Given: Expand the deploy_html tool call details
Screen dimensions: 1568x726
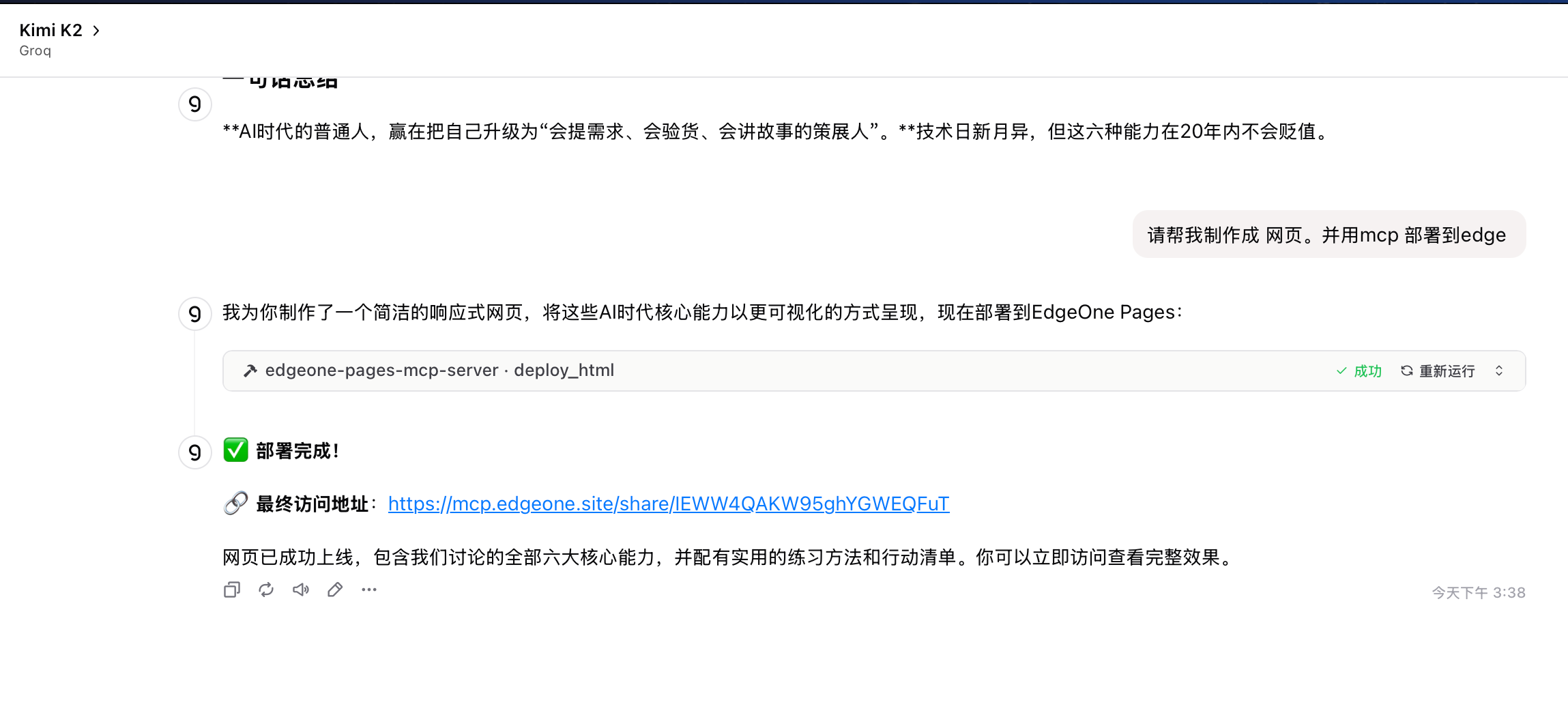Looking at the screenshot, I should 1499,371.
